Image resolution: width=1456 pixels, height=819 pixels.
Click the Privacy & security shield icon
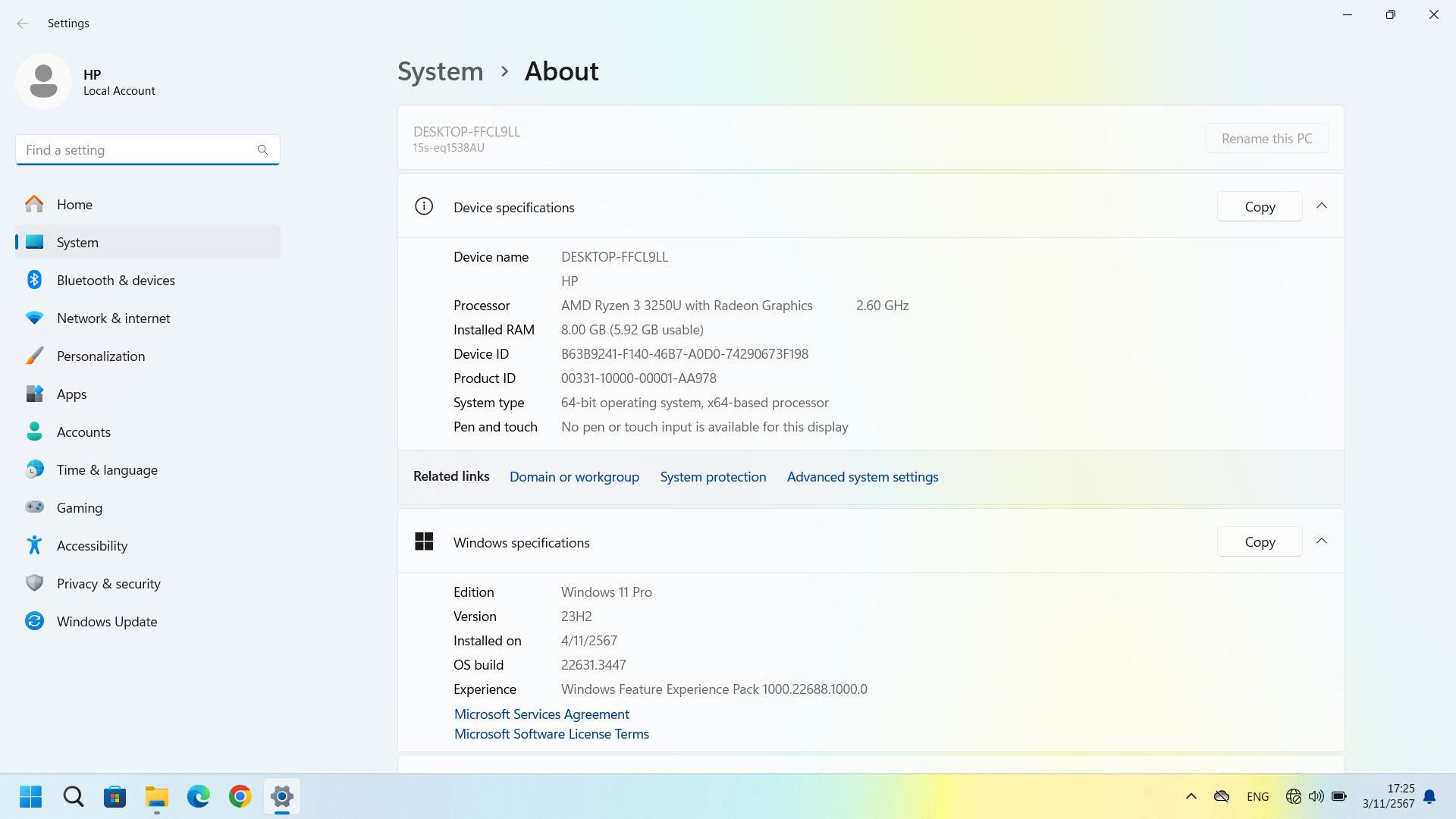tap(34, 583)
